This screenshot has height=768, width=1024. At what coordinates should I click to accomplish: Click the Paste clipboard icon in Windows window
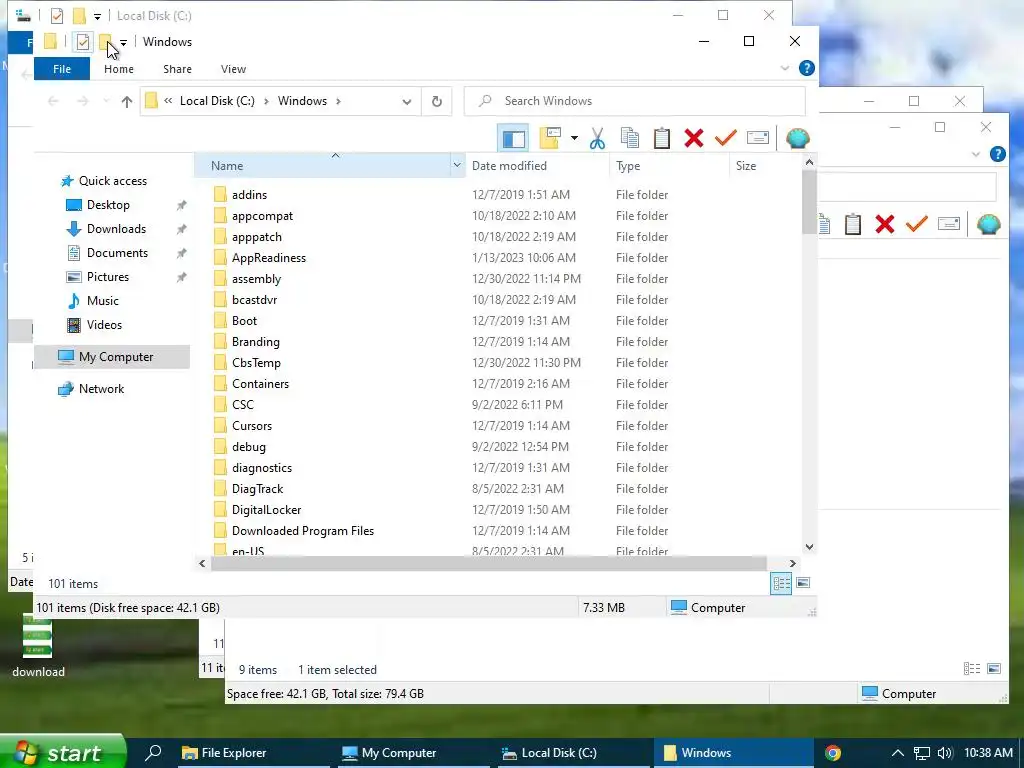(x=662, y=138)
